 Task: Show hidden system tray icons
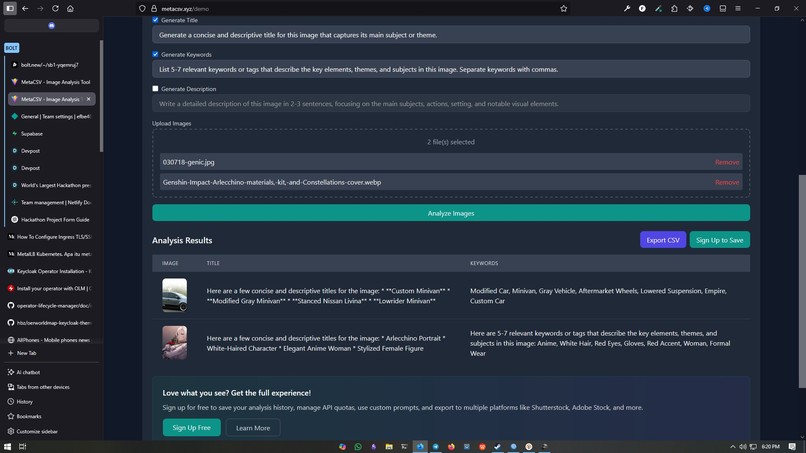point(732,447)
